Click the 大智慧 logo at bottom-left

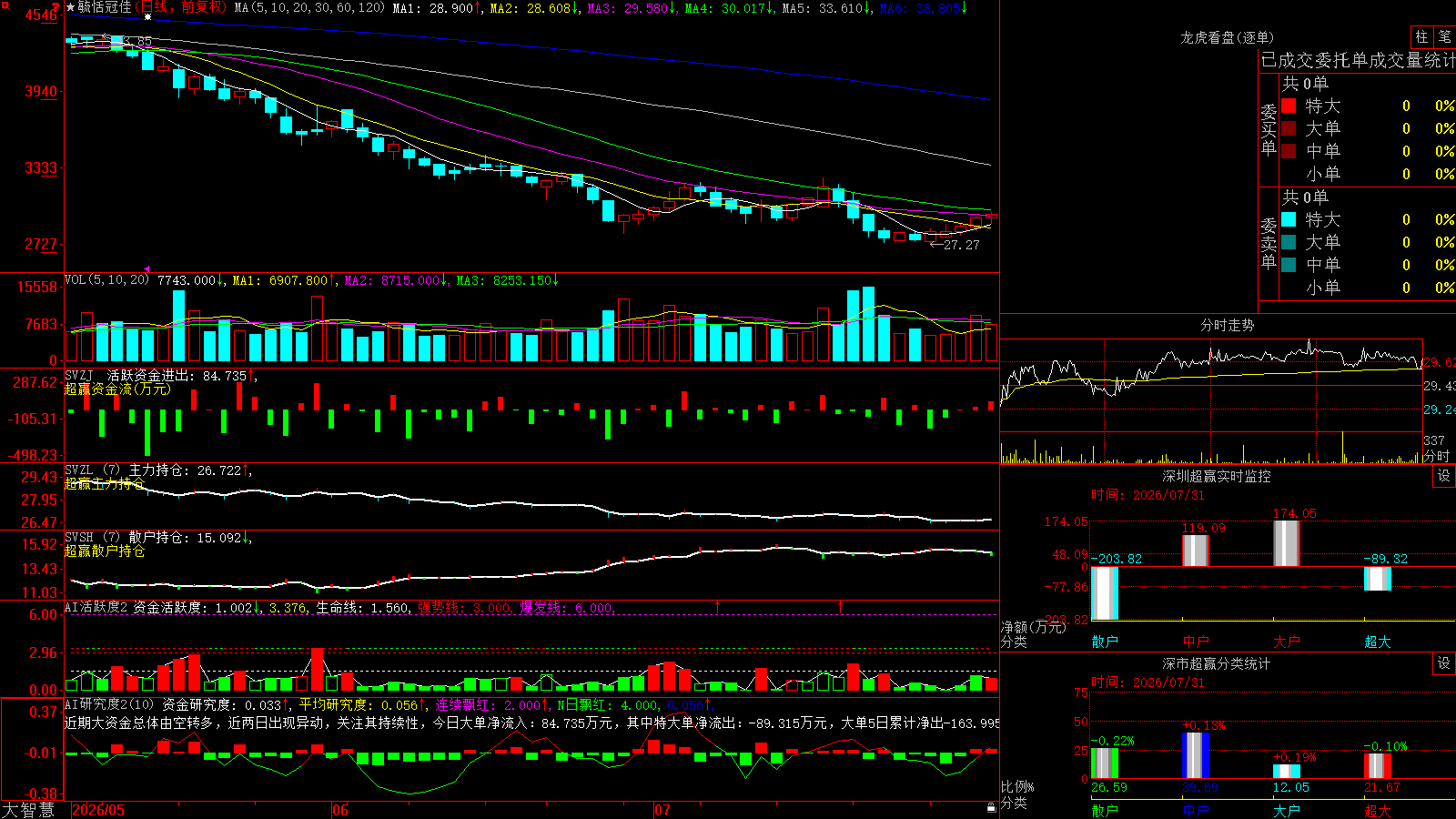(28, 810)
